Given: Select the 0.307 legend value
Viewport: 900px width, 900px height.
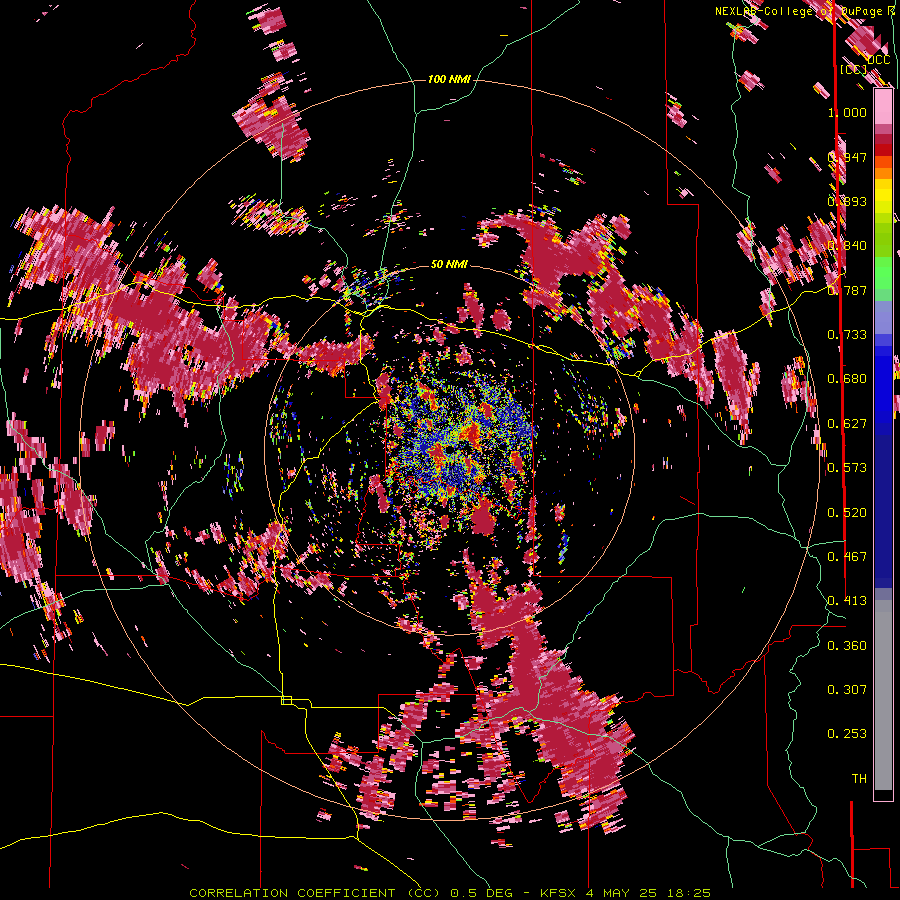Looking at the screenshot, I should (x=847, y=690).
